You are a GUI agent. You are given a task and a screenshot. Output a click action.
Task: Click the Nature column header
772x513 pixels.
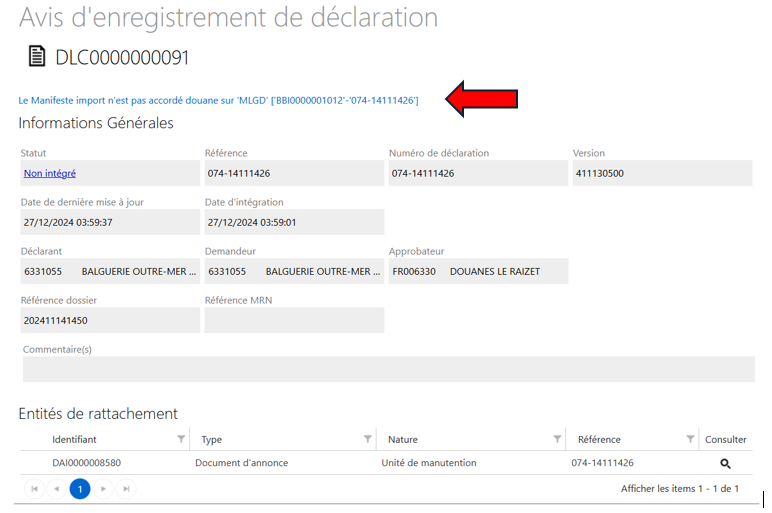coord(403,439)
